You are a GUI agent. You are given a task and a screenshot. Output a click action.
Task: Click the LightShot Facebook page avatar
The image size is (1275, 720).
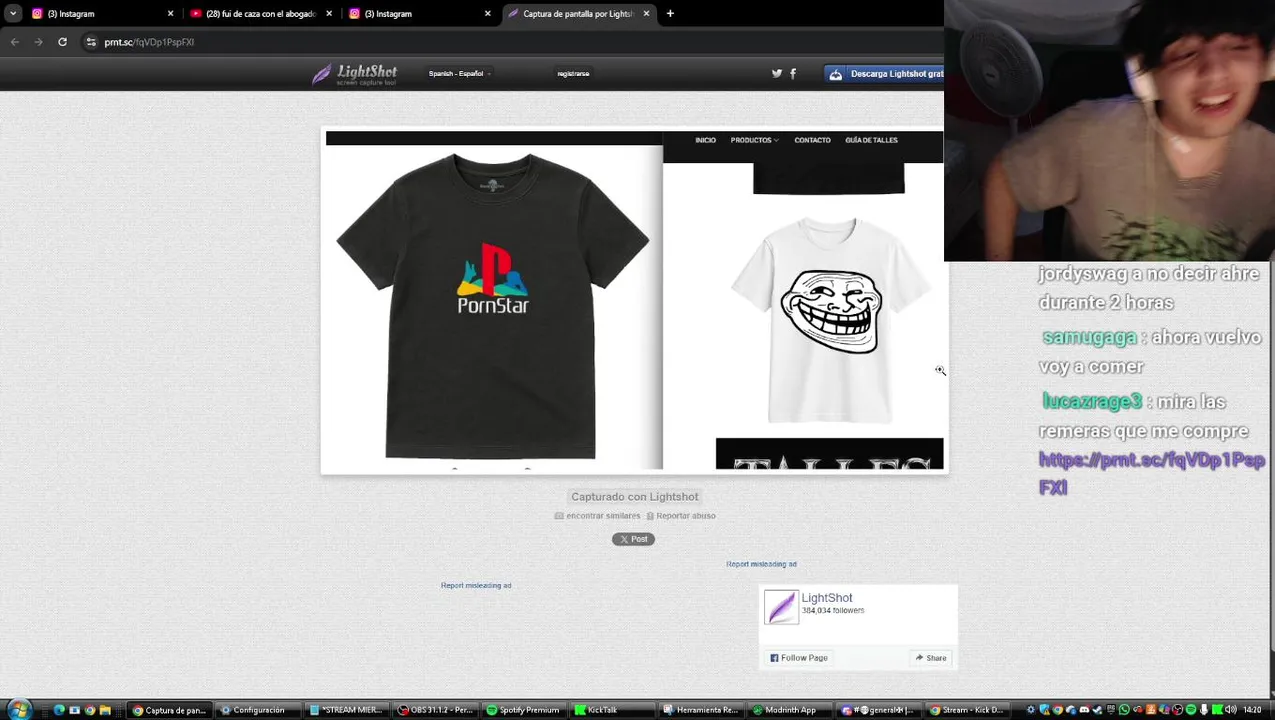781,607
